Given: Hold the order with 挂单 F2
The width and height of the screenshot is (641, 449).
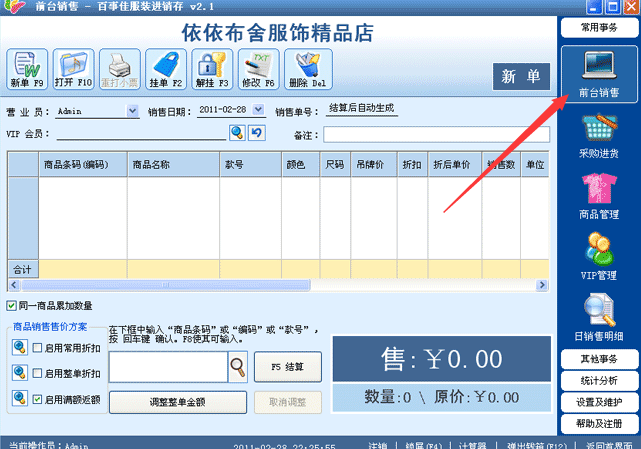Looking at the screenshot, I should (x=166, y=69).
